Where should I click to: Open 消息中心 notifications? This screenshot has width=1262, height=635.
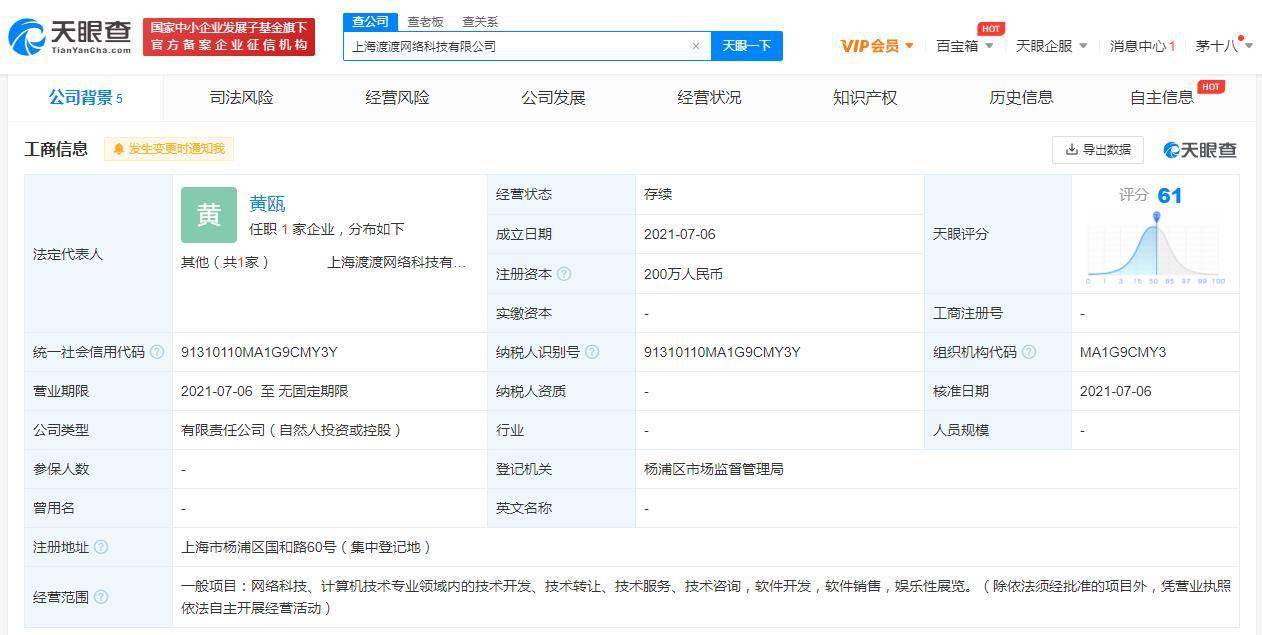pos(1142,46)
